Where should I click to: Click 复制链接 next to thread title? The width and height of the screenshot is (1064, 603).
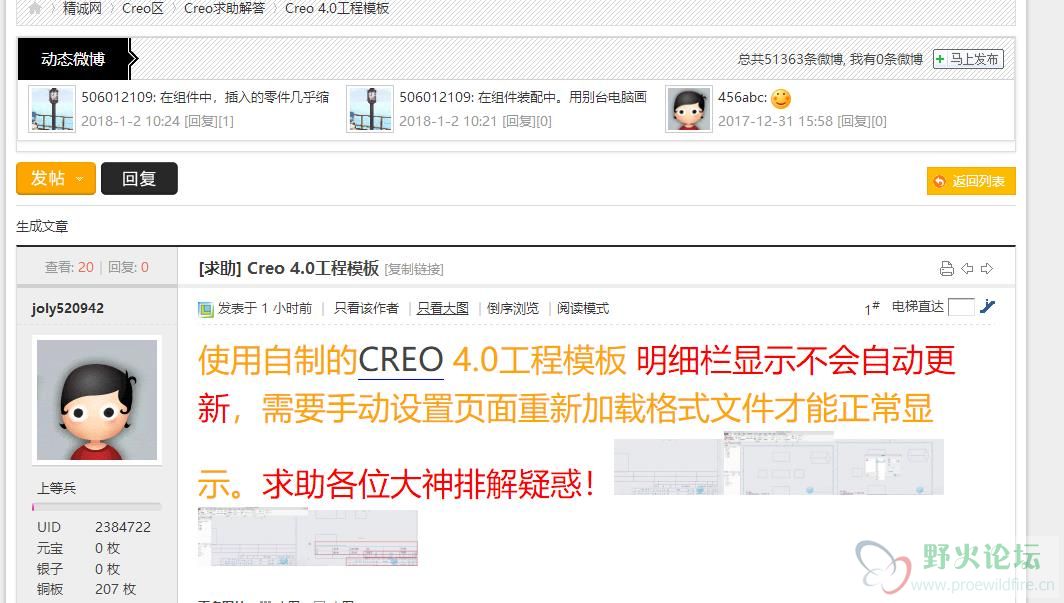point(414,269)
